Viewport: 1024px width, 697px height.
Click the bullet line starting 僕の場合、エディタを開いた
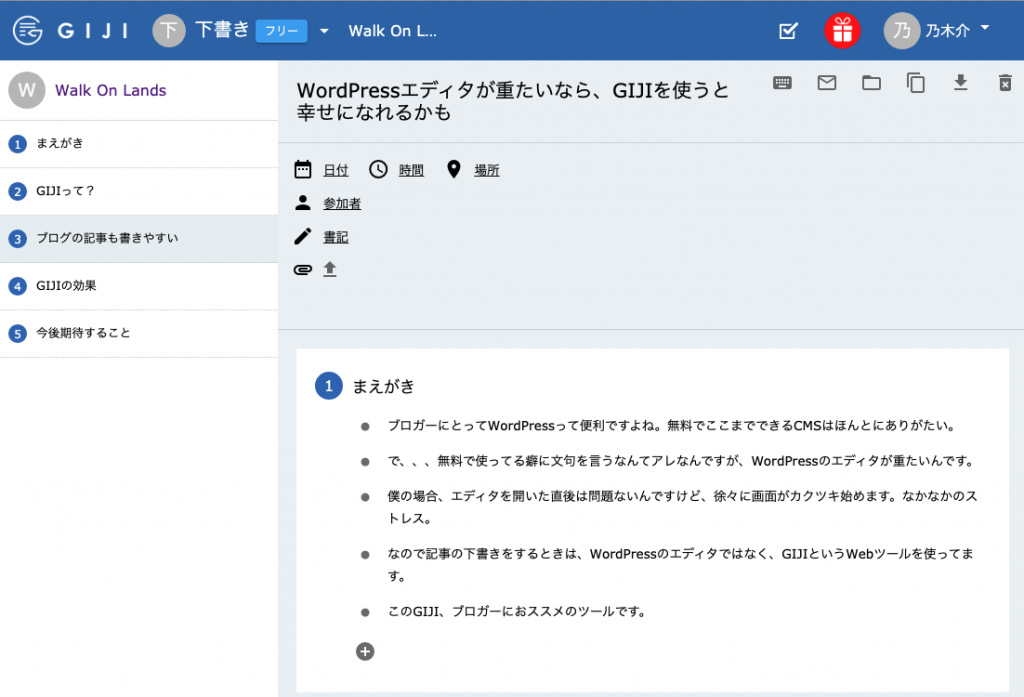(682, 507)
